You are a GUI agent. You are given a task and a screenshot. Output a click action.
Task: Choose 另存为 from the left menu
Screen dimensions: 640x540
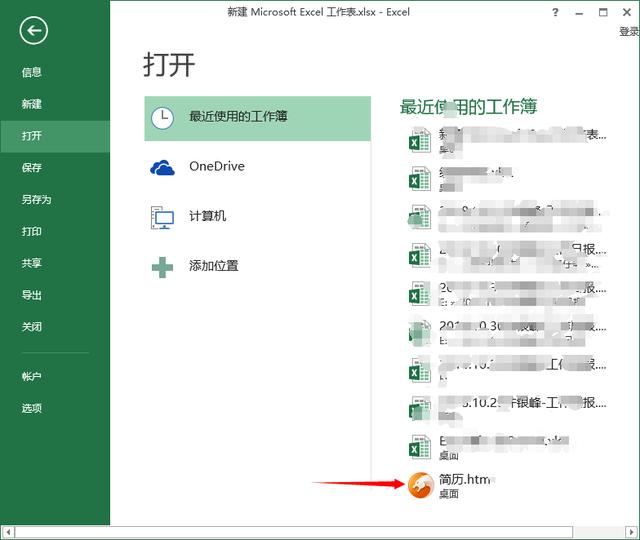[x=36, y=200]
